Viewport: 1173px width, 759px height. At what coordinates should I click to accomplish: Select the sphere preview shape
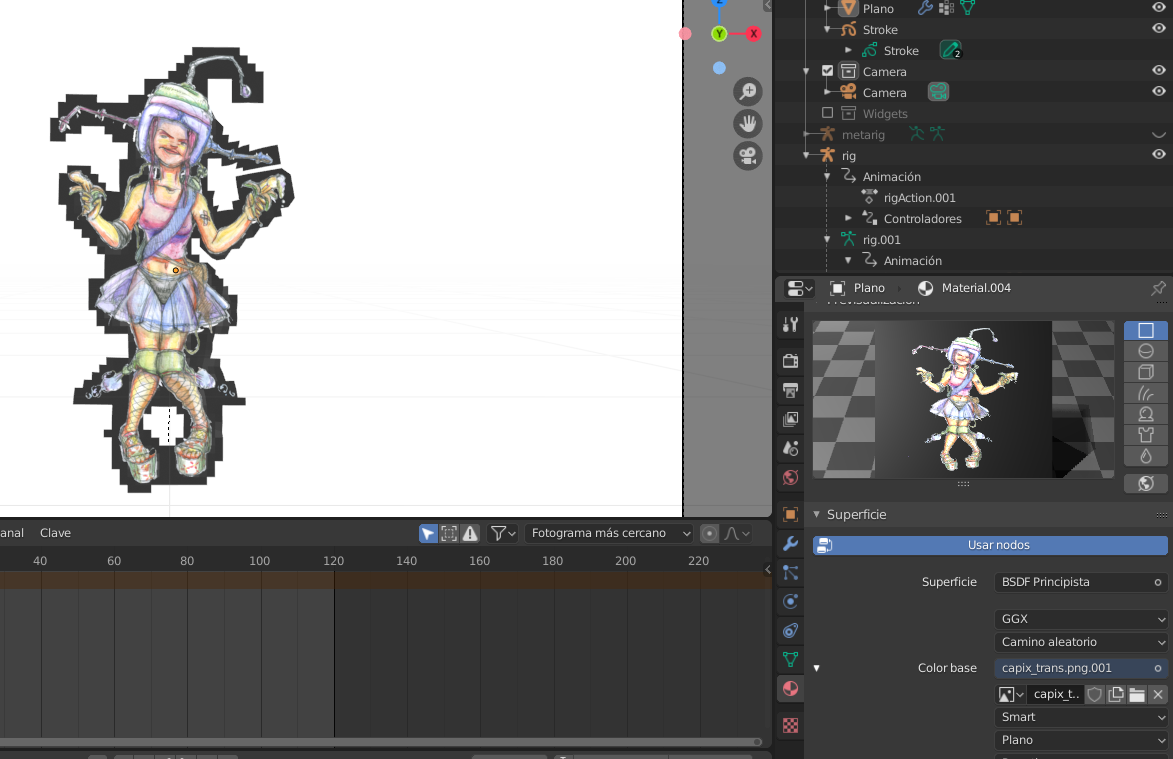tap(1145, 351)
